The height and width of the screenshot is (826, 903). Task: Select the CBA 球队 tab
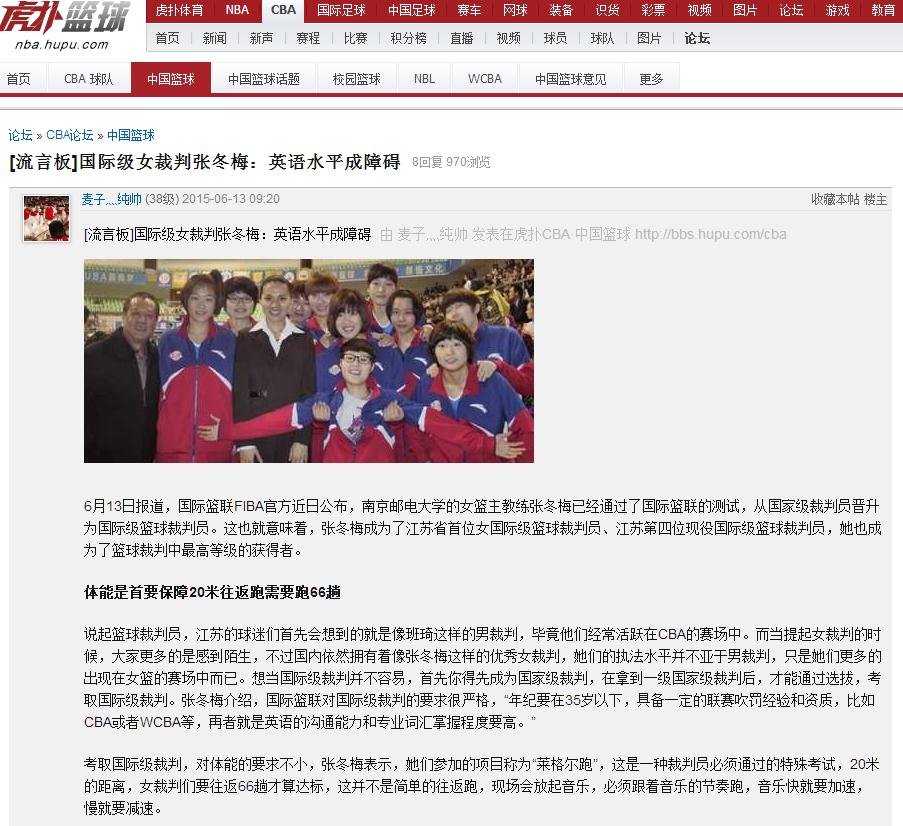pyautogui.click(x=89, y=79)
